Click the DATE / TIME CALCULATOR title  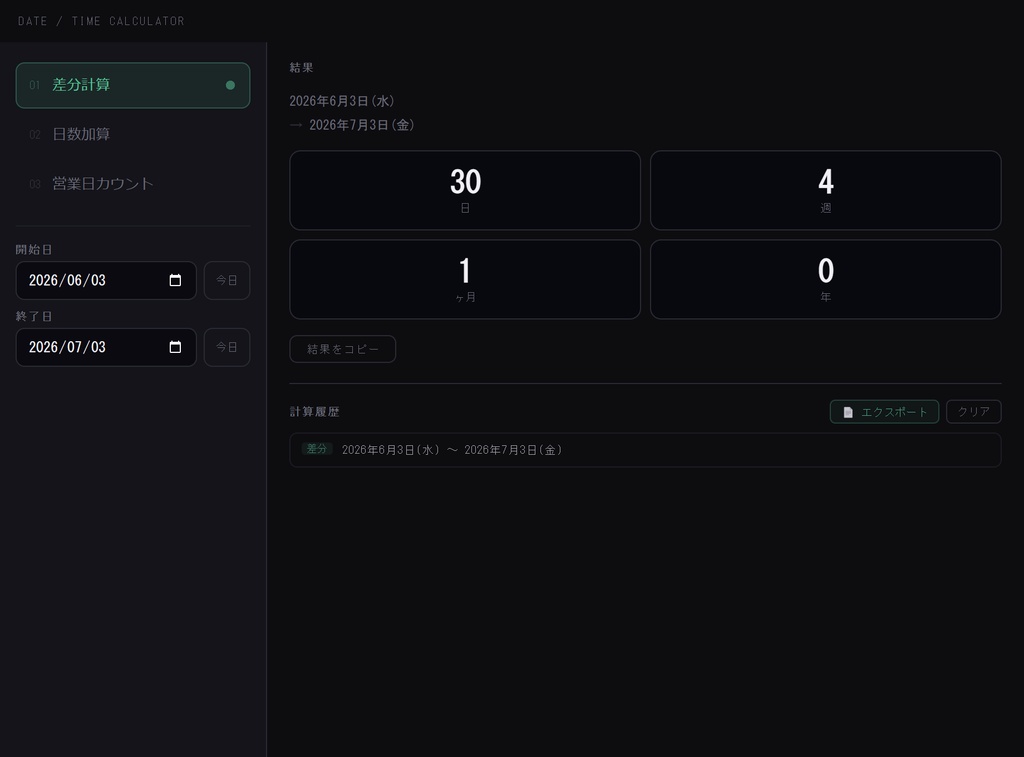101,21
